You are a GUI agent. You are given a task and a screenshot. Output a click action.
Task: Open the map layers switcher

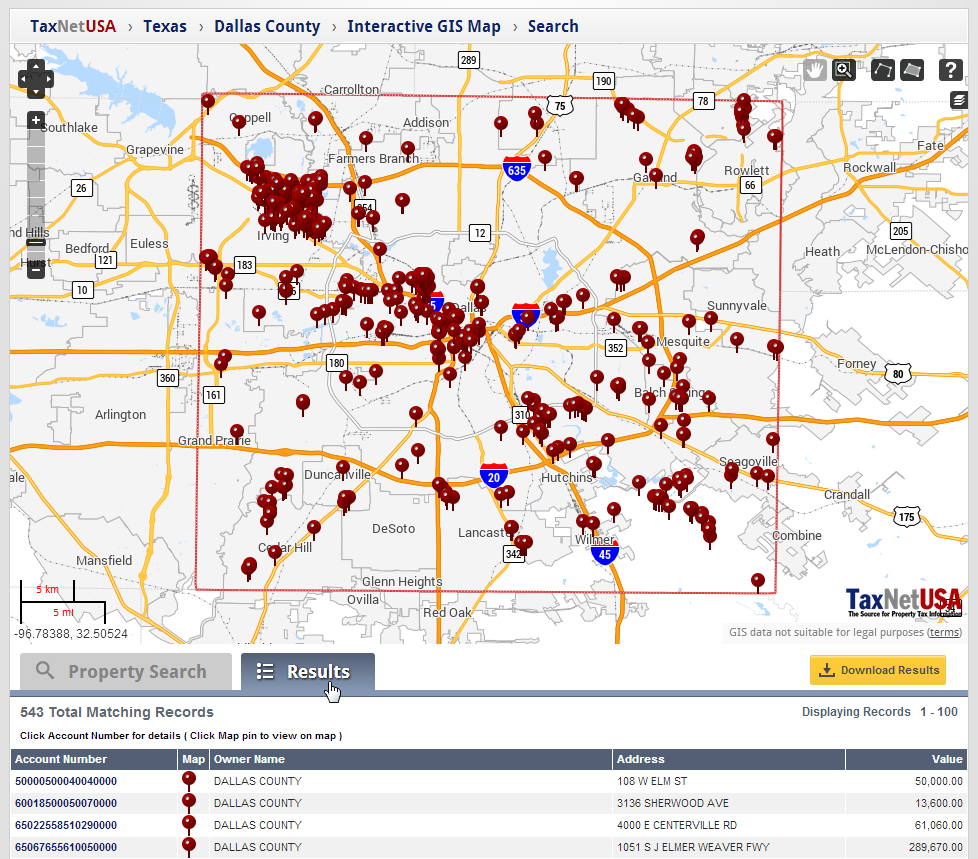[x=959, y=100]
